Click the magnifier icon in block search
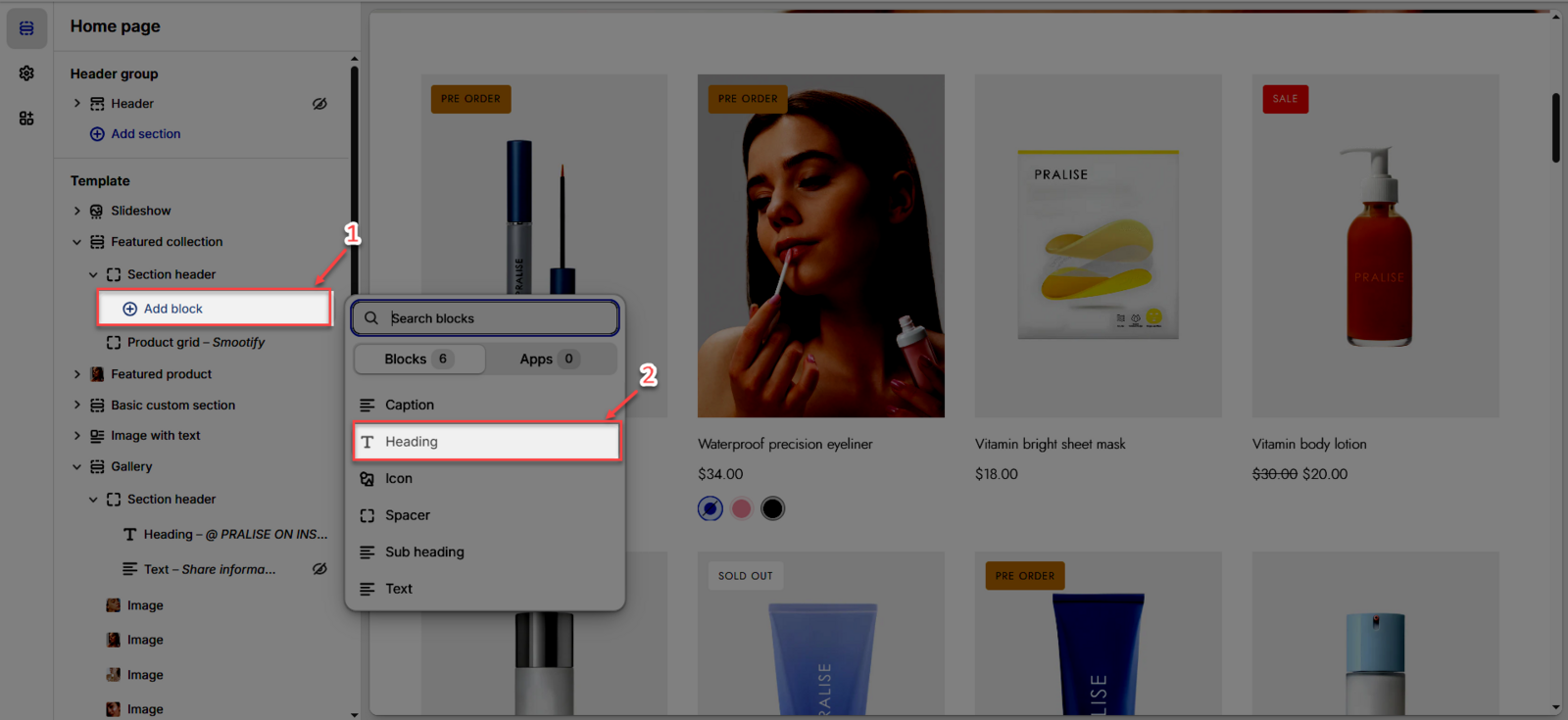Image resolution: width=1568 pixels, height=720 pixels. tap(371, 318)
